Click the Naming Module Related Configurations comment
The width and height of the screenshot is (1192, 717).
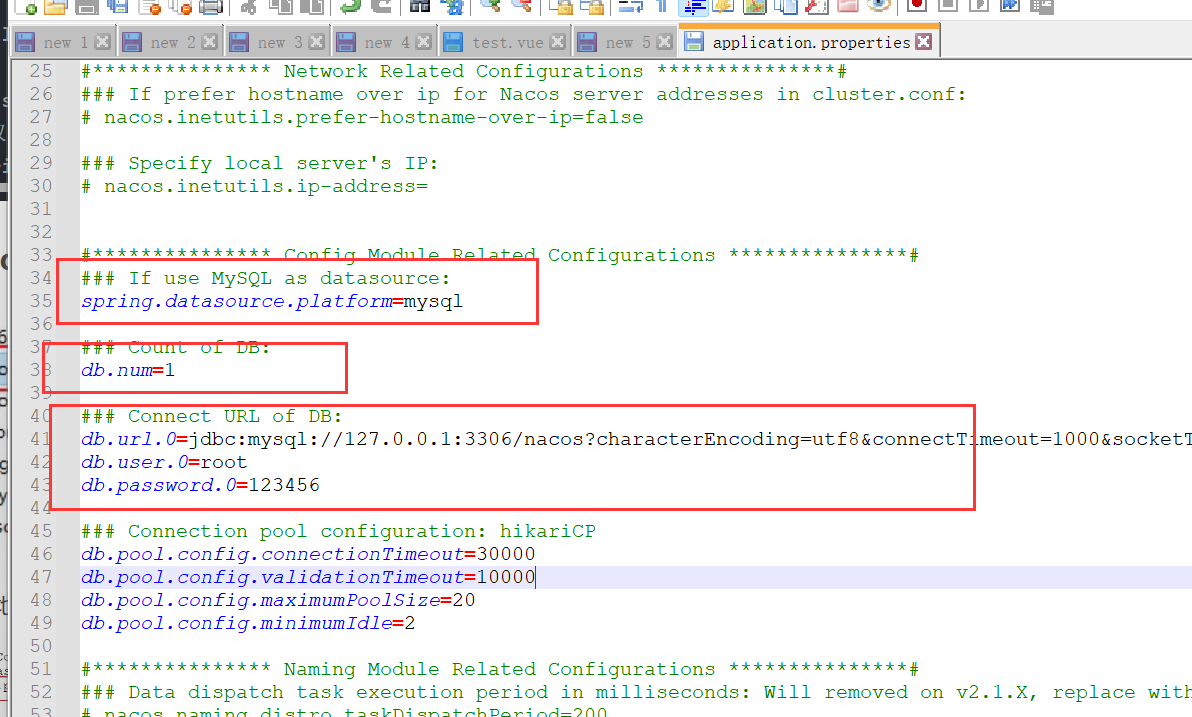(499, 669)
